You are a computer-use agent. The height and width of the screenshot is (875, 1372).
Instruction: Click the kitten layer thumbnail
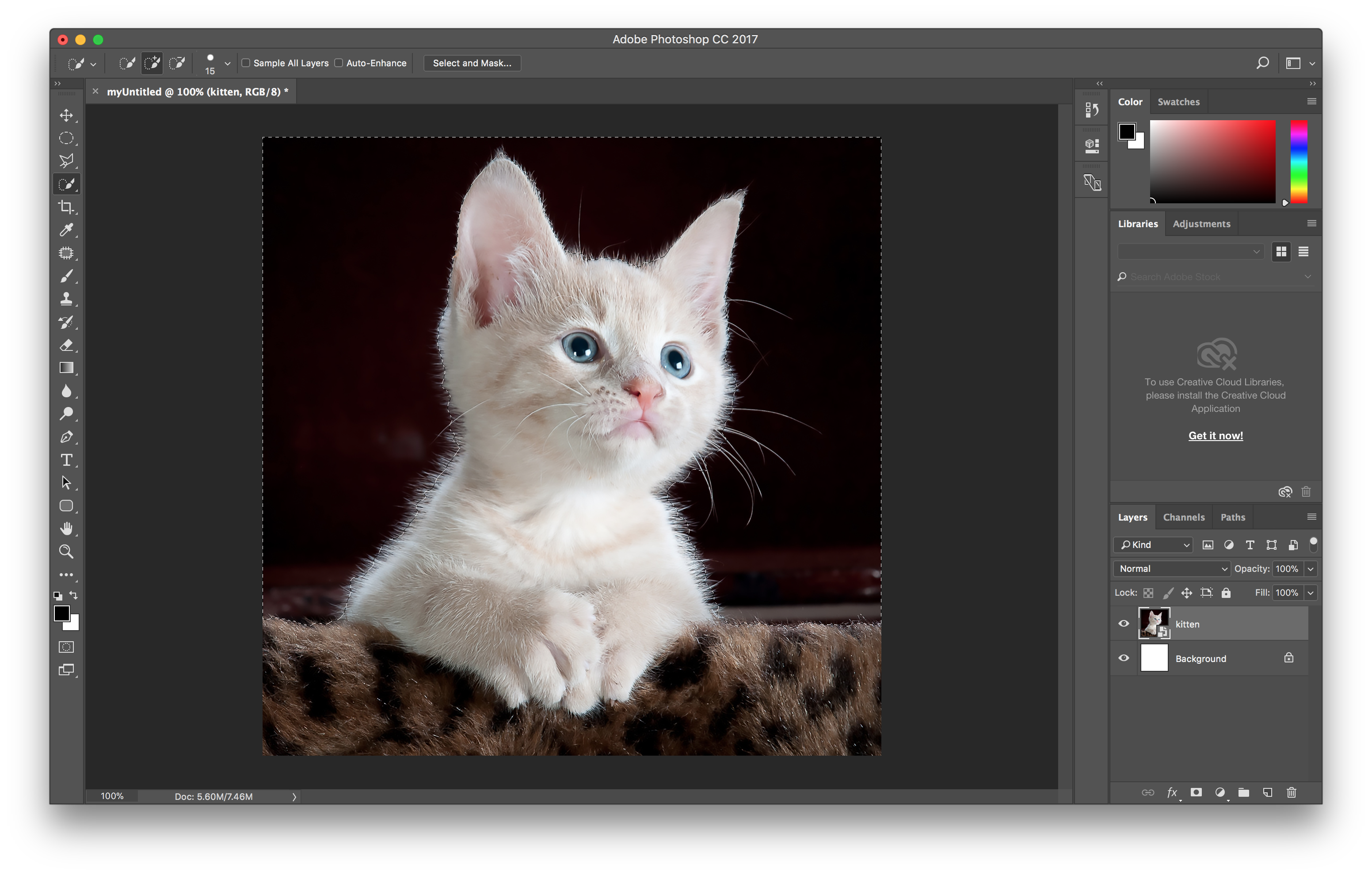[1155, 623]
